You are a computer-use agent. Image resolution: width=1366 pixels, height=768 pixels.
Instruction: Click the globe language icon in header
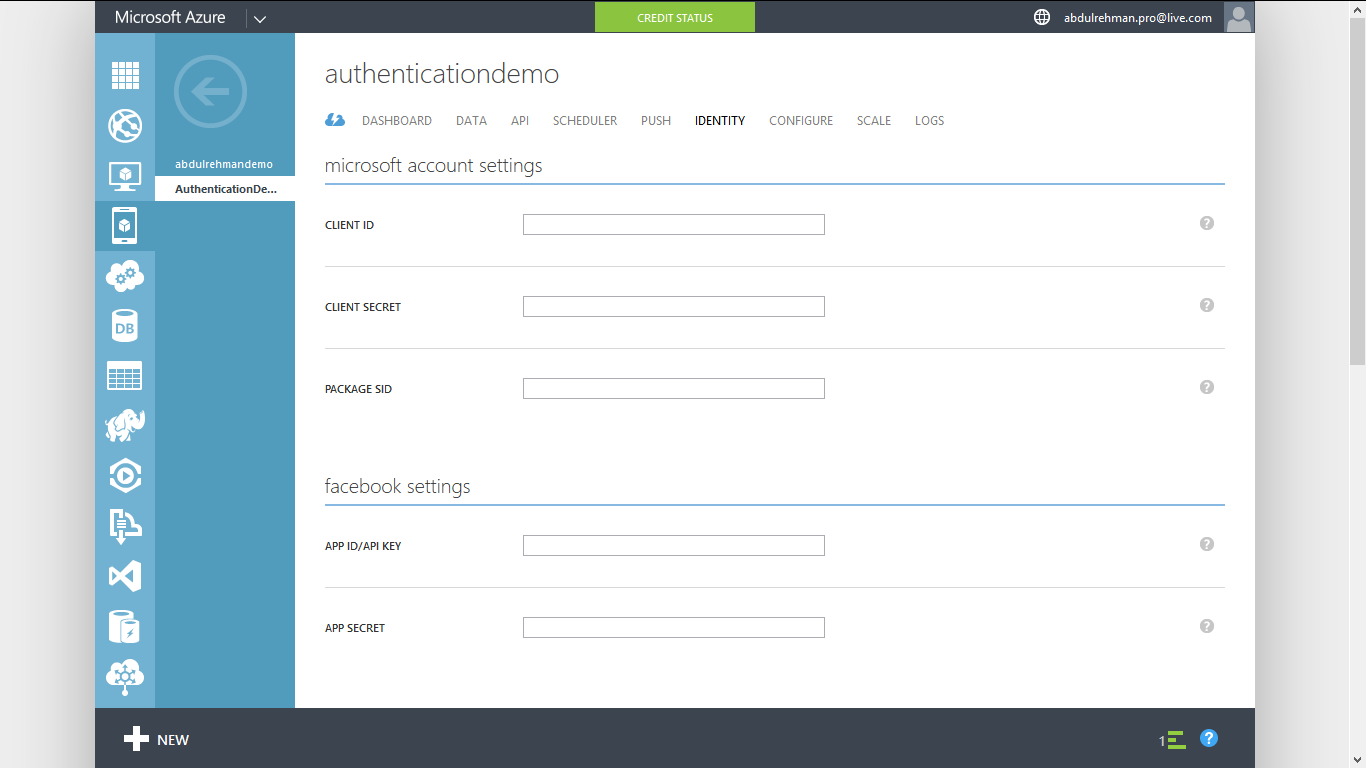1042,17
